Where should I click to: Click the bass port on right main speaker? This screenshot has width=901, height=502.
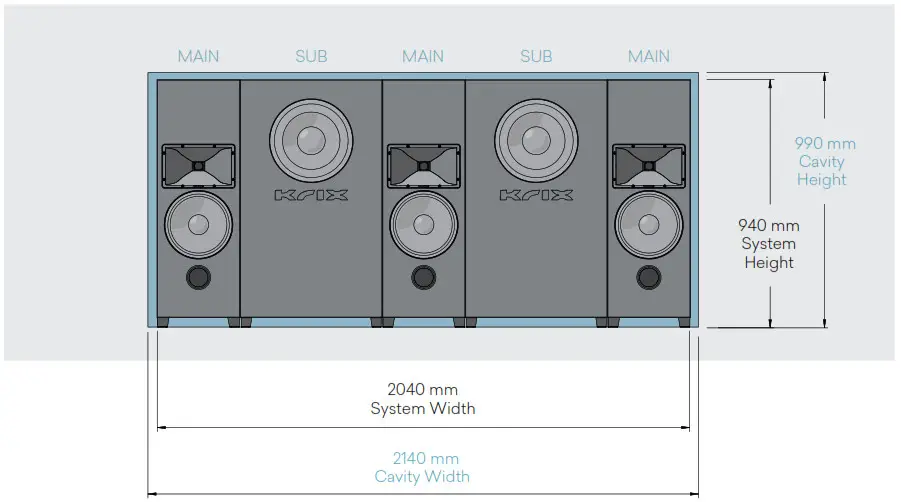[x=649, y=277]
